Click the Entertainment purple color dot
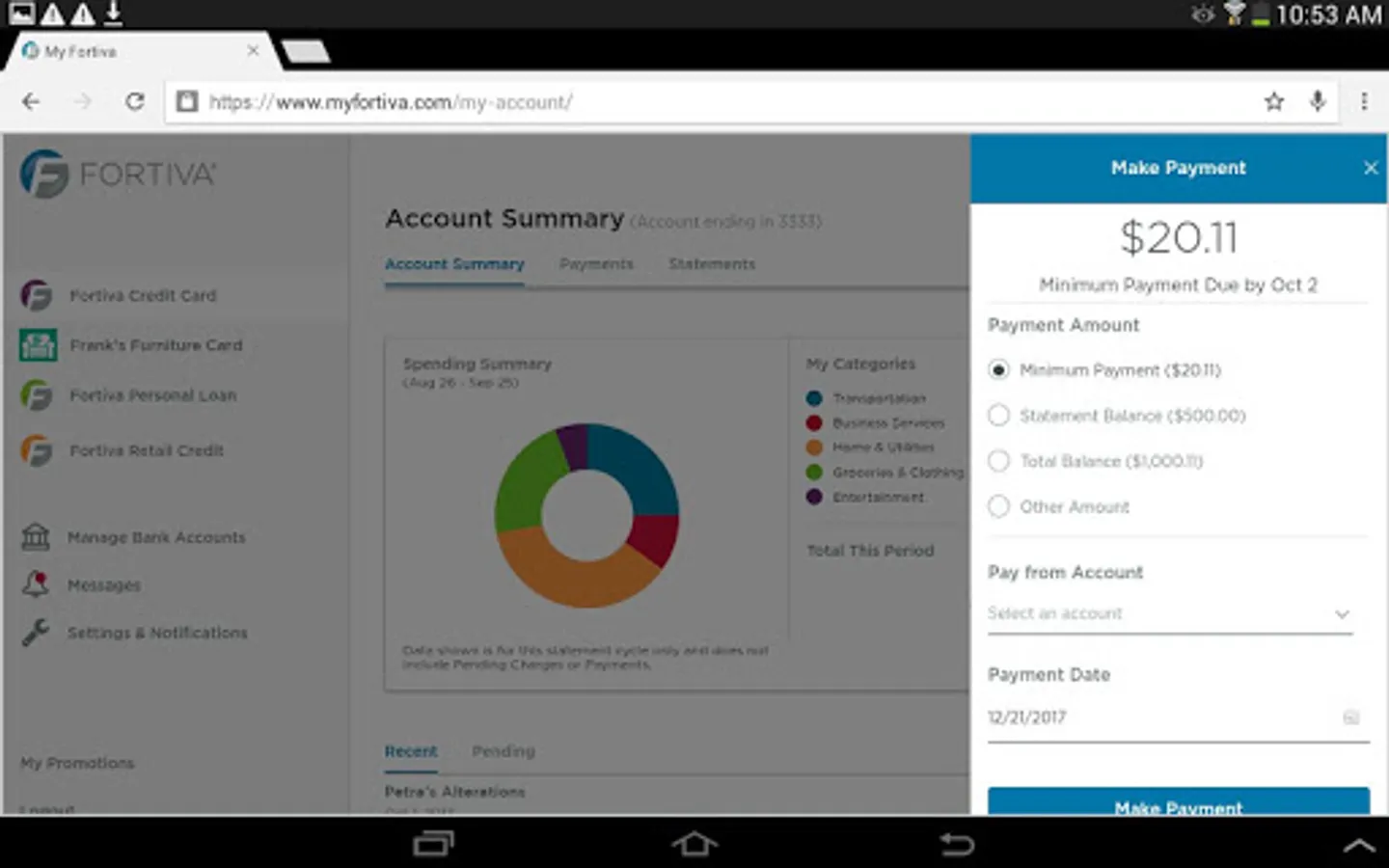This screenshot has width=1389, height=868. pyautogui.click(x=814, y=497)
